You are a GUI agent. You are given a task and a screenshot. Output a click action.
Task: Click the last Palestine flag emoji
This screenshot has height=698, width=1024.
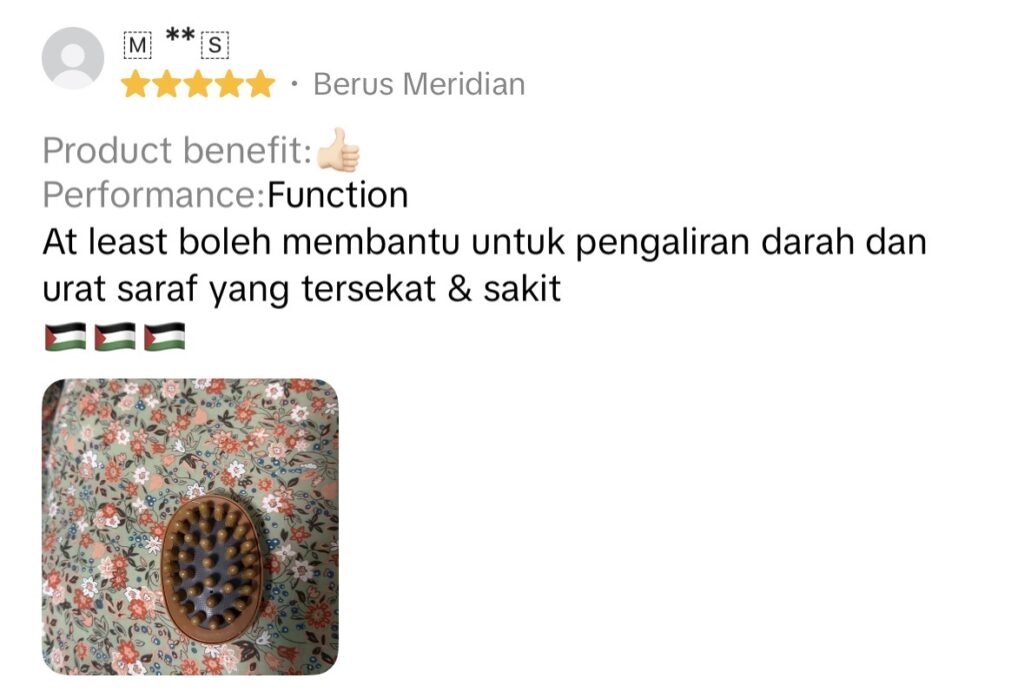click(x=165, y=337)
